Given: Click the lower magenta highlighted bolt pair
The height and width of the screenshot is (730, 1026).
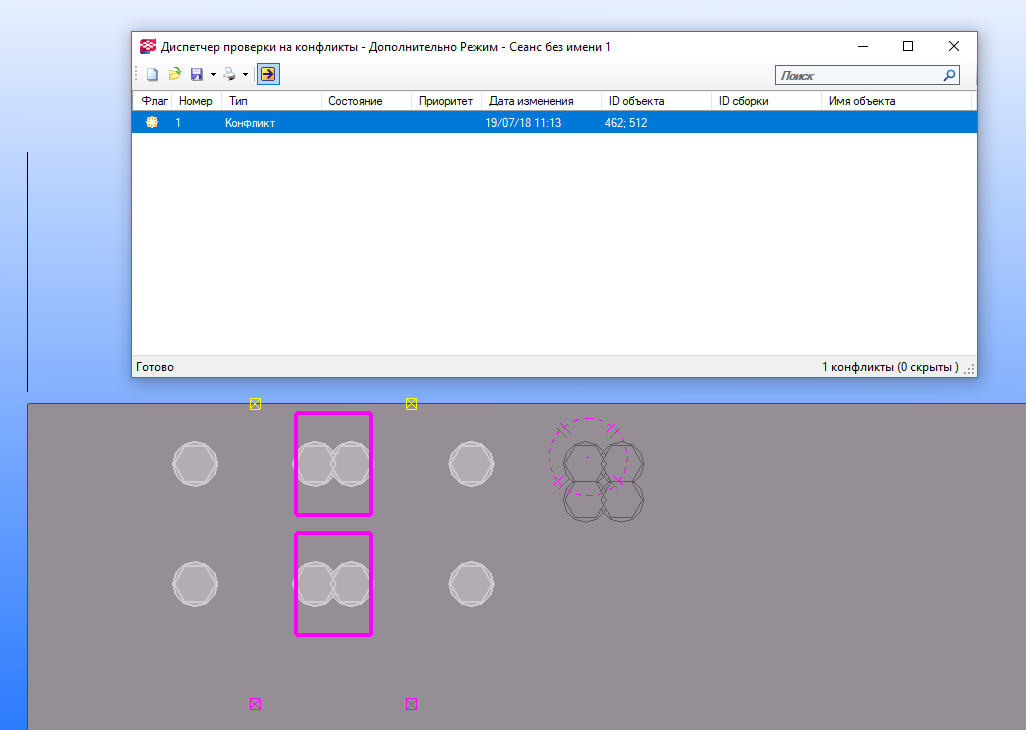Looking at the screenshot, I should [x=333, y=583].
